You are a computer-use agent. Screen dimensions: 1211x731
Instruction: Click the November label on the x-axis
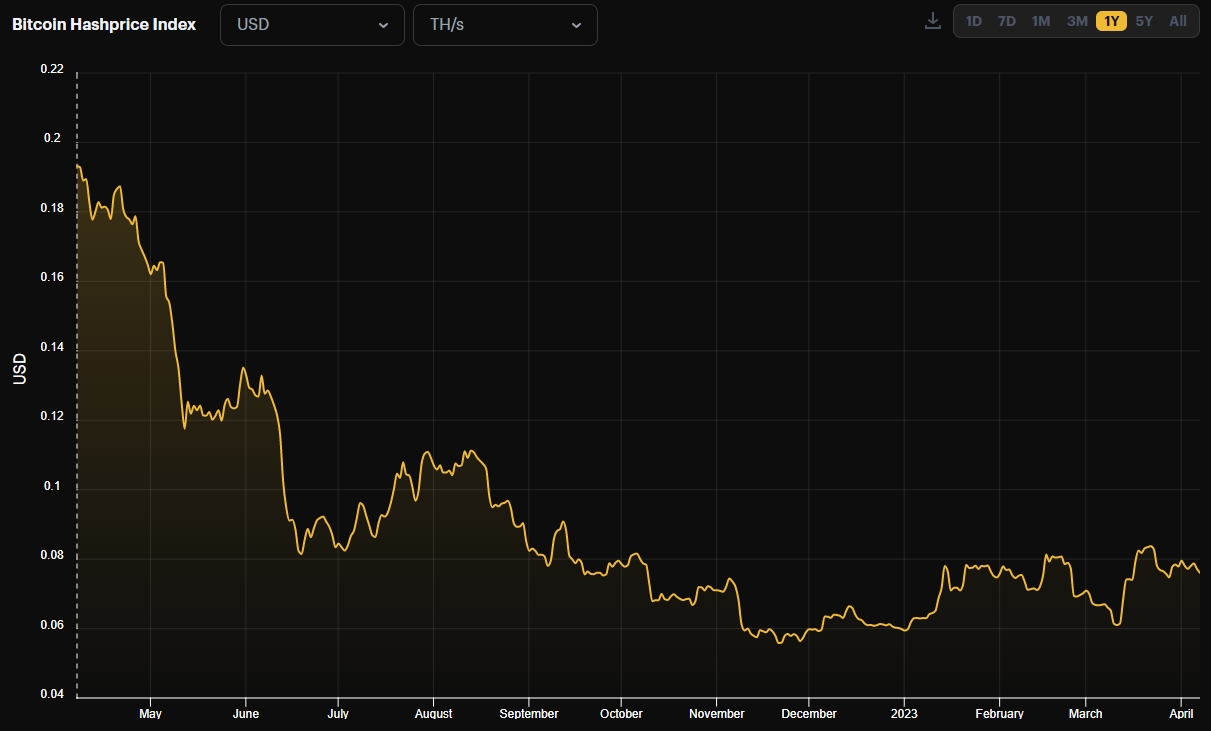coord(716,713)
